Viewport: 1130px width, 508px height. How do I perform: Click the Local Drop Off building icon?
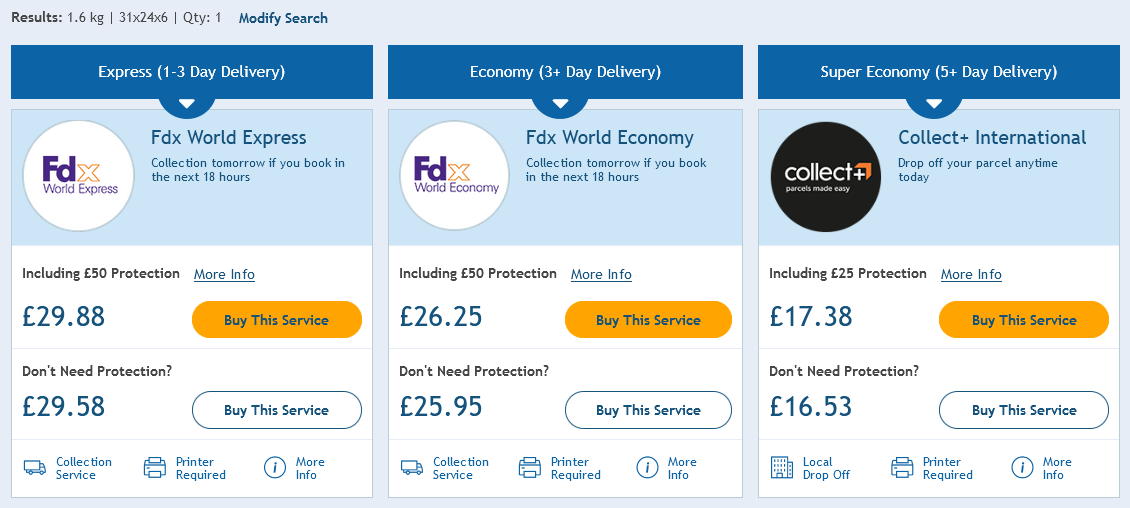point(781,468)
